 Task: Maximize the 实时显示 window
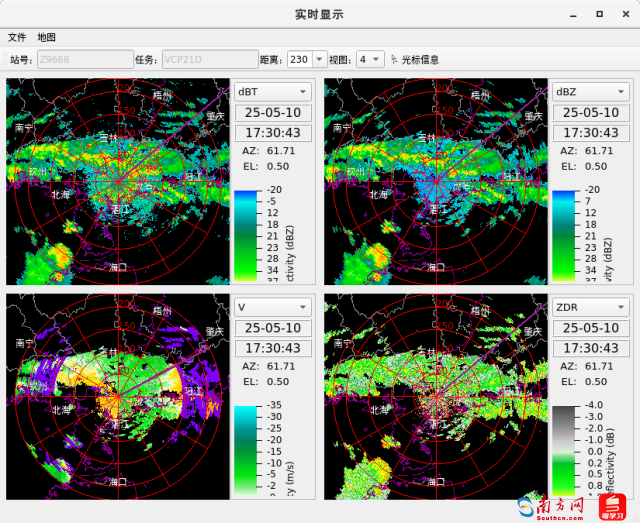pos(599,14)
